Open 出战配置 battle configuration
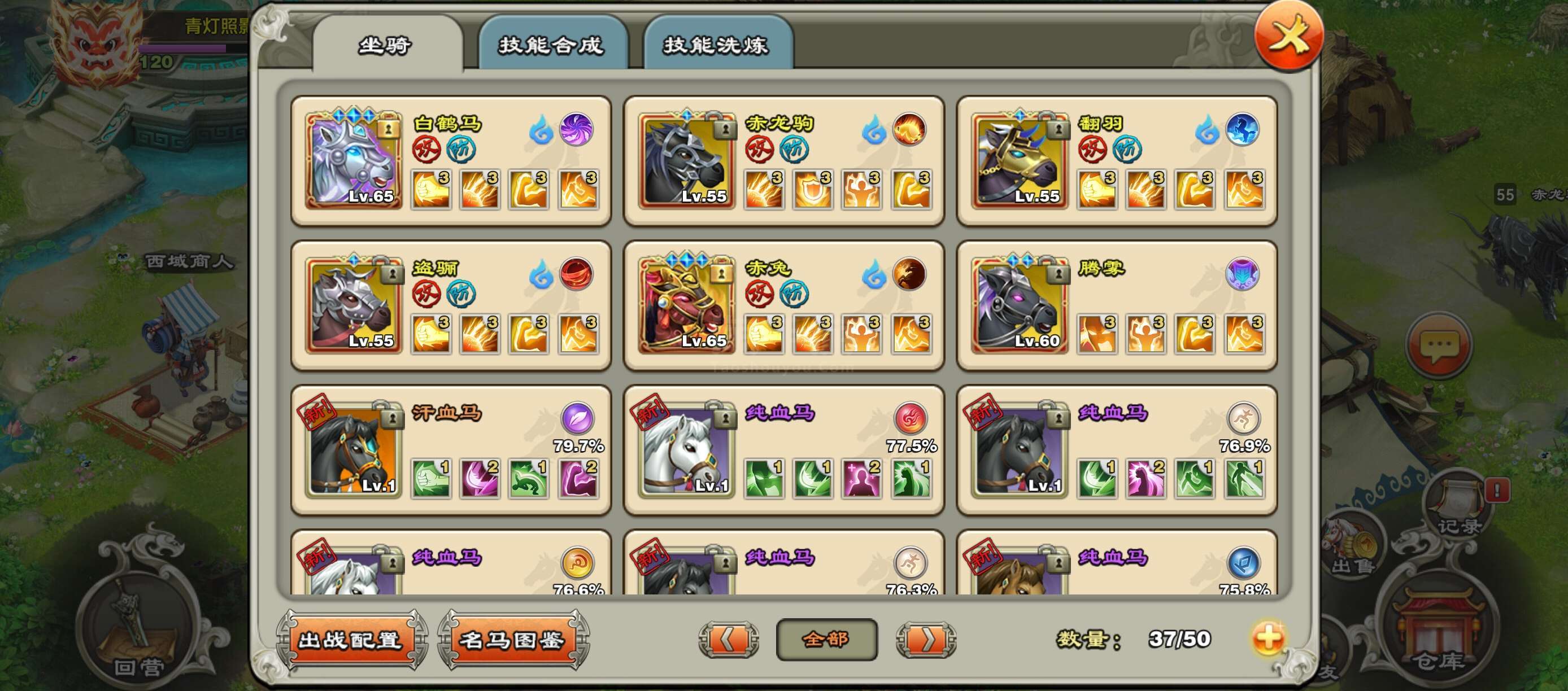The image size is (1568, 691). point(351,640)
